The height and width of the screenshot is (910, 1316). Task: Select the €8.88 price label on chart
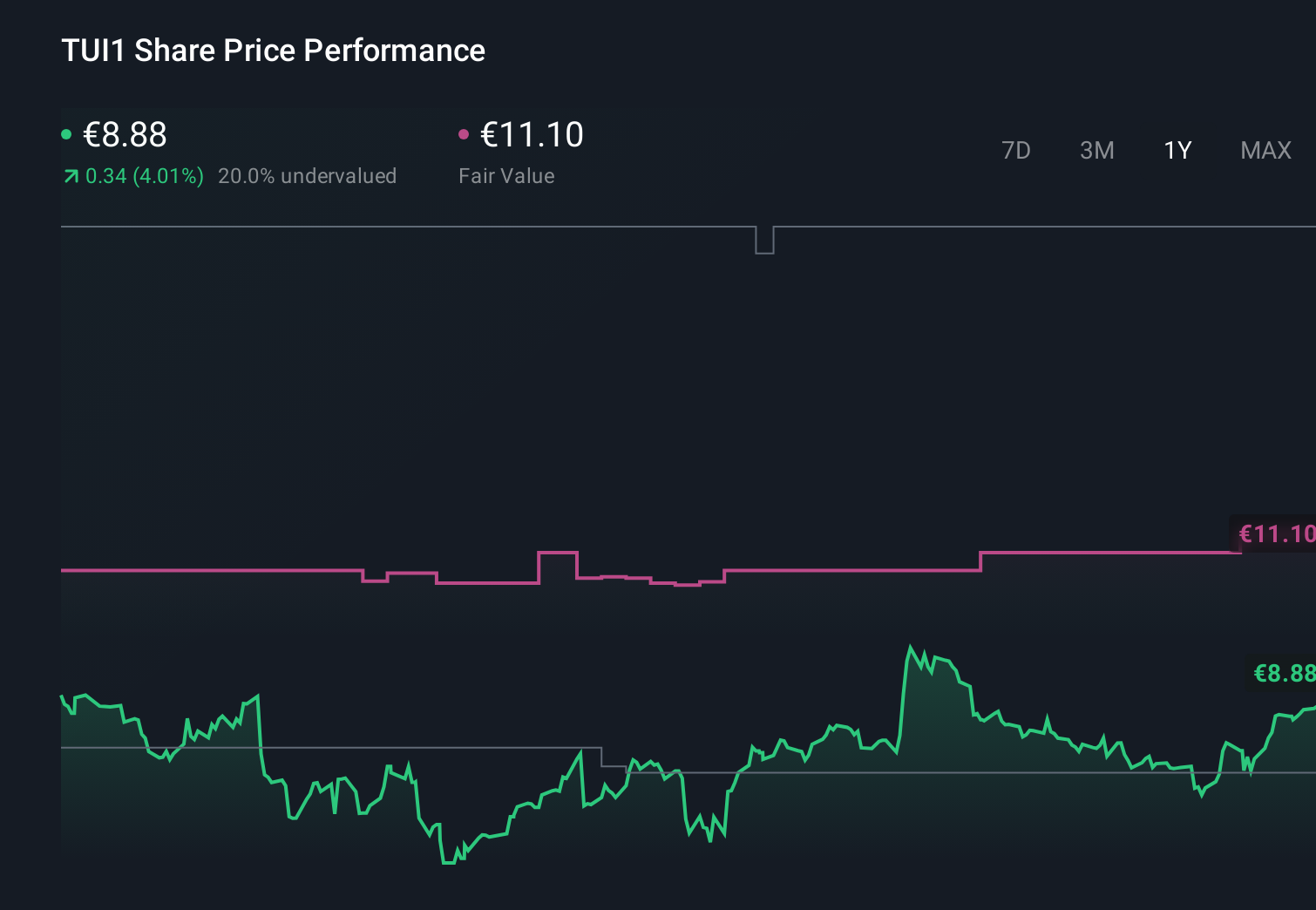[x=1284, y=673]
